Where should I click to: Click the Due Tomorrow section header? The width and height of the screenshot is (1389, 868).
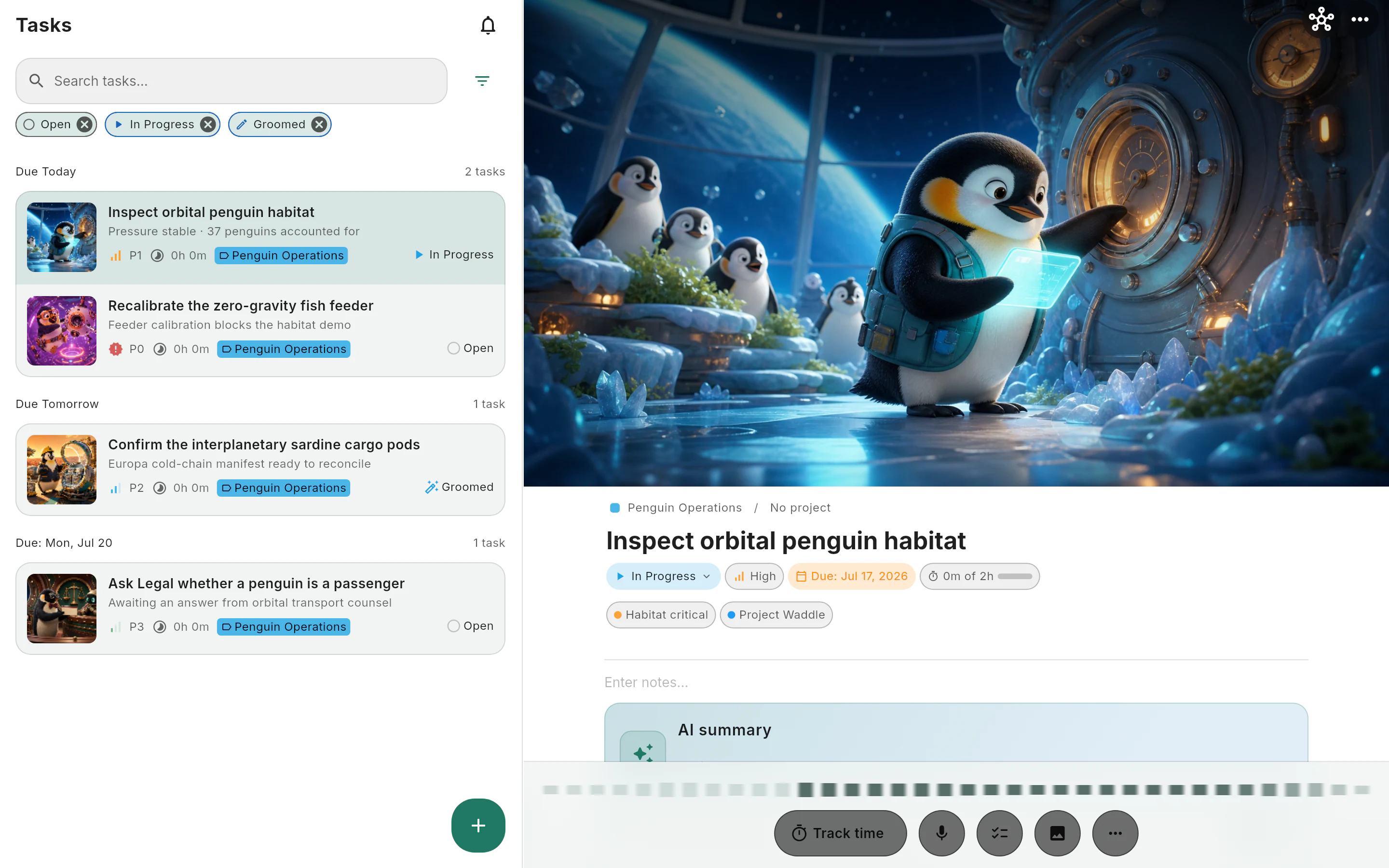coord(57,404)
